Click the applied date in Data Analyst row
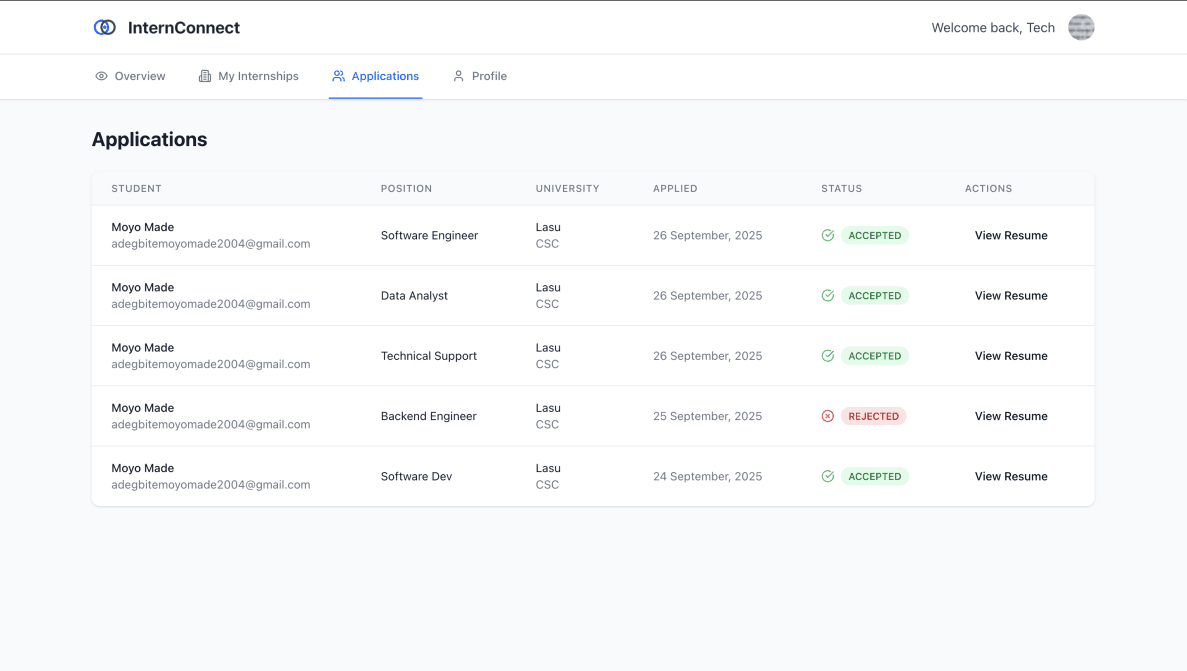Image resolution: width=1187 pixels, height=671 pixels. (x=708, y=295)
